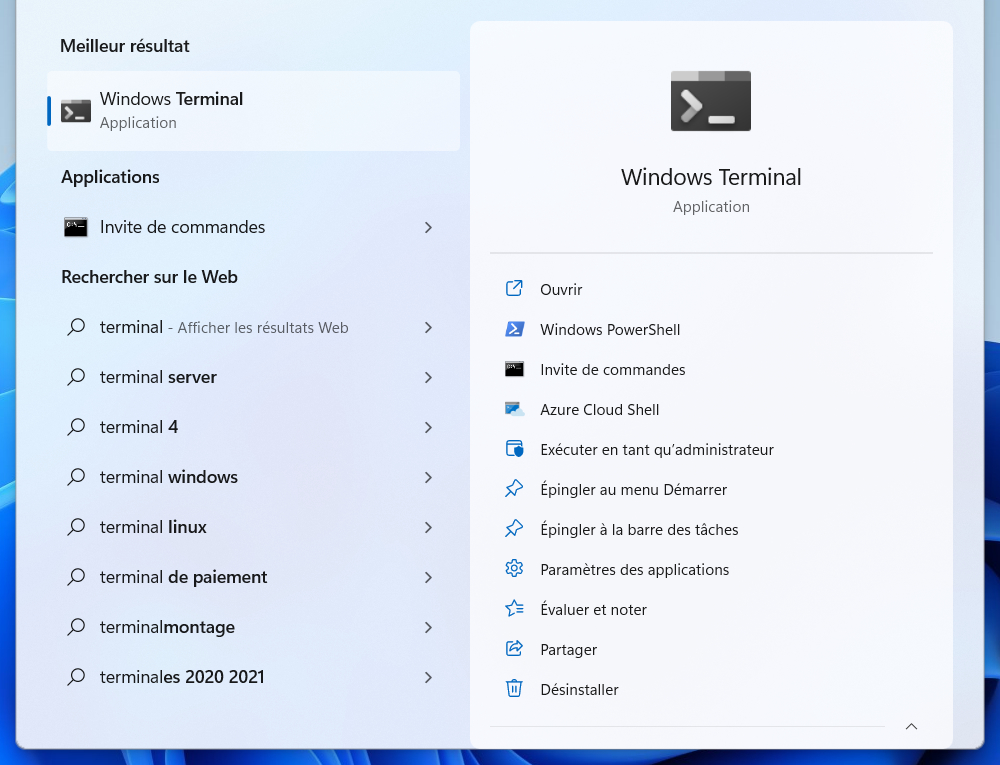Click the share icon beside Partager
The width and height of the screenshot is (1000, 765).
[514, 649]
